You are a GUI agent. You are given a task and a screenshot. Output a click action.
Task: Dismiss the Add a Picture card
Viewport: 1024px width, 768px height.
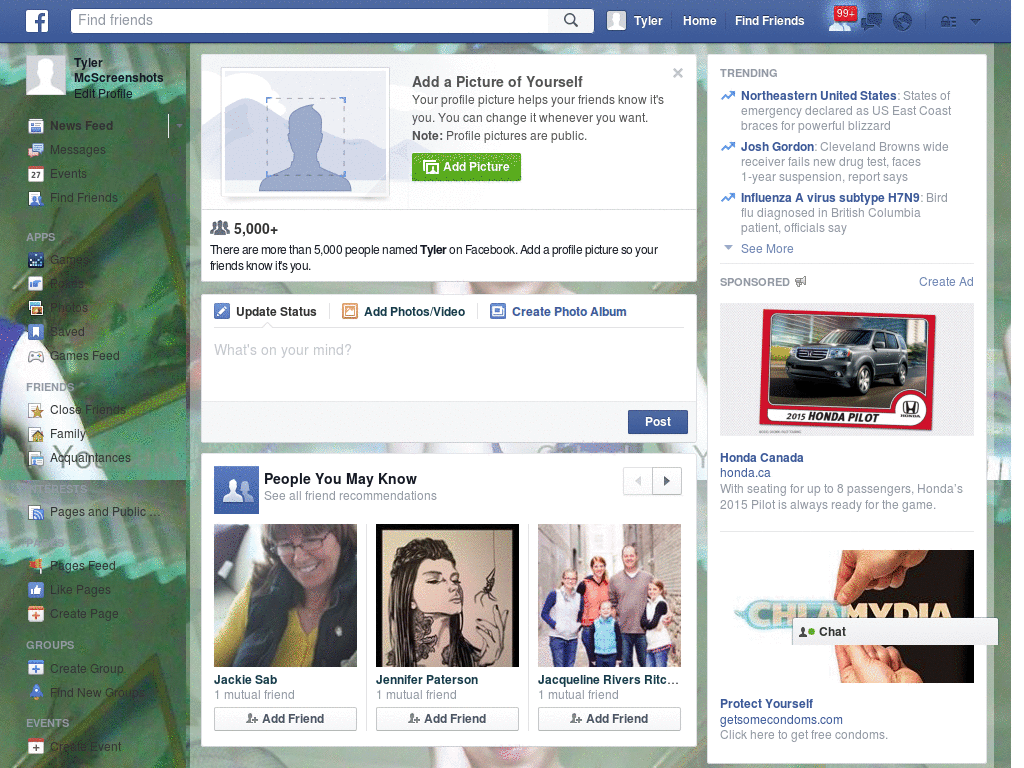[x=678, y=73]
